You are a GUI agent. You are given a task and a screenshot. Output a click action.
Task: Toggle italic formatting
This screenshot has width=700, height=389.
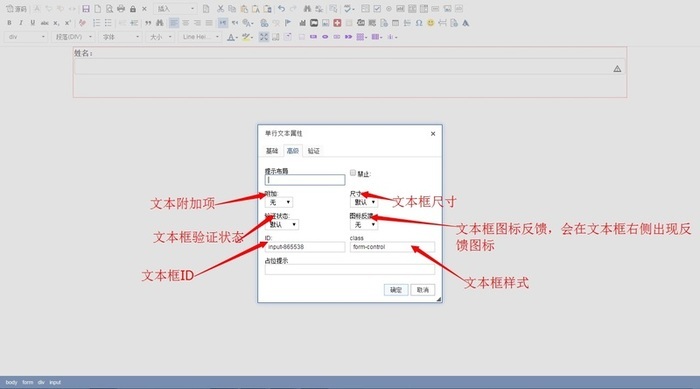[21, 23]
